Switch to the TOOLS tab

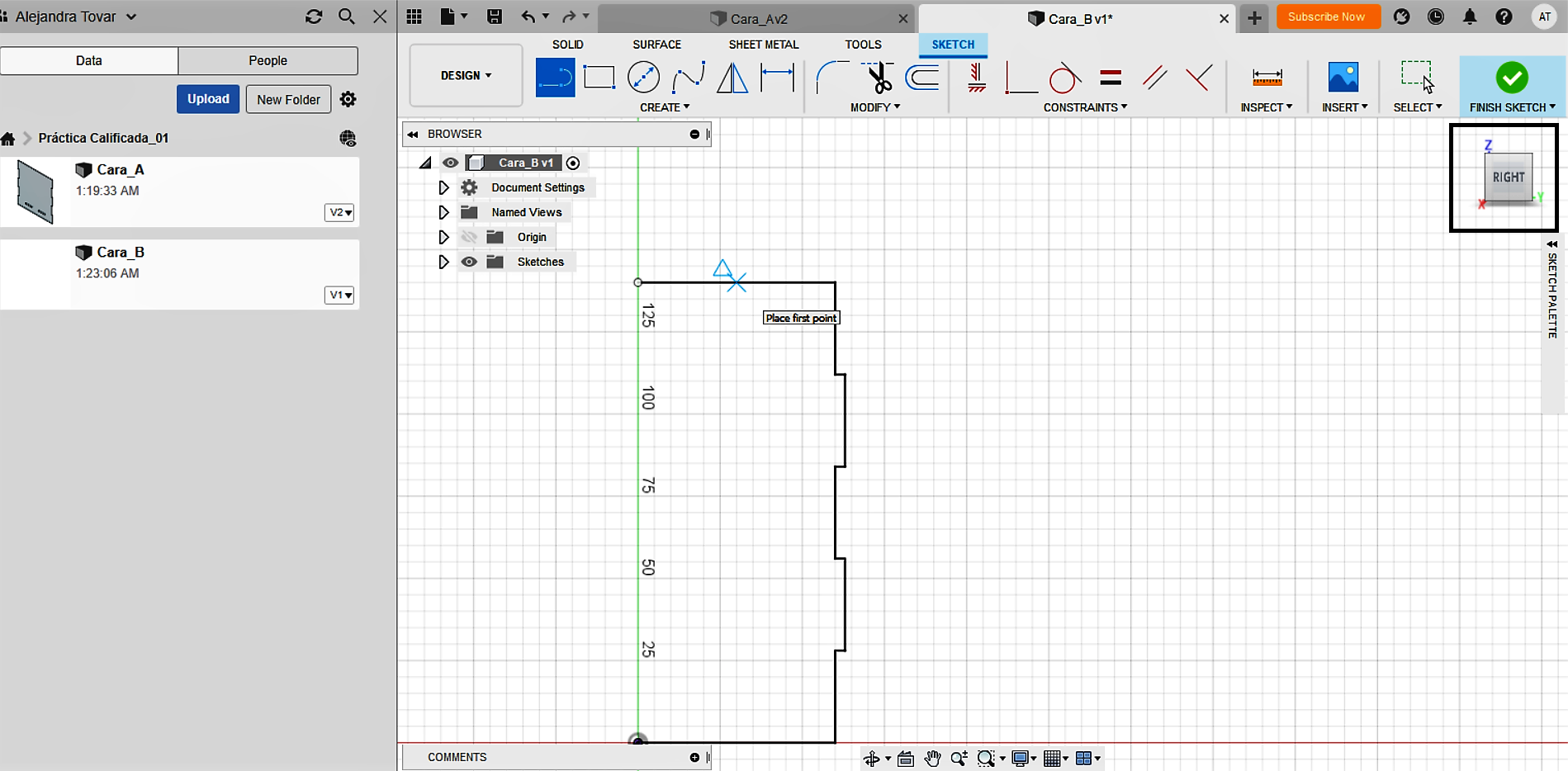click(x=863, y=45)
